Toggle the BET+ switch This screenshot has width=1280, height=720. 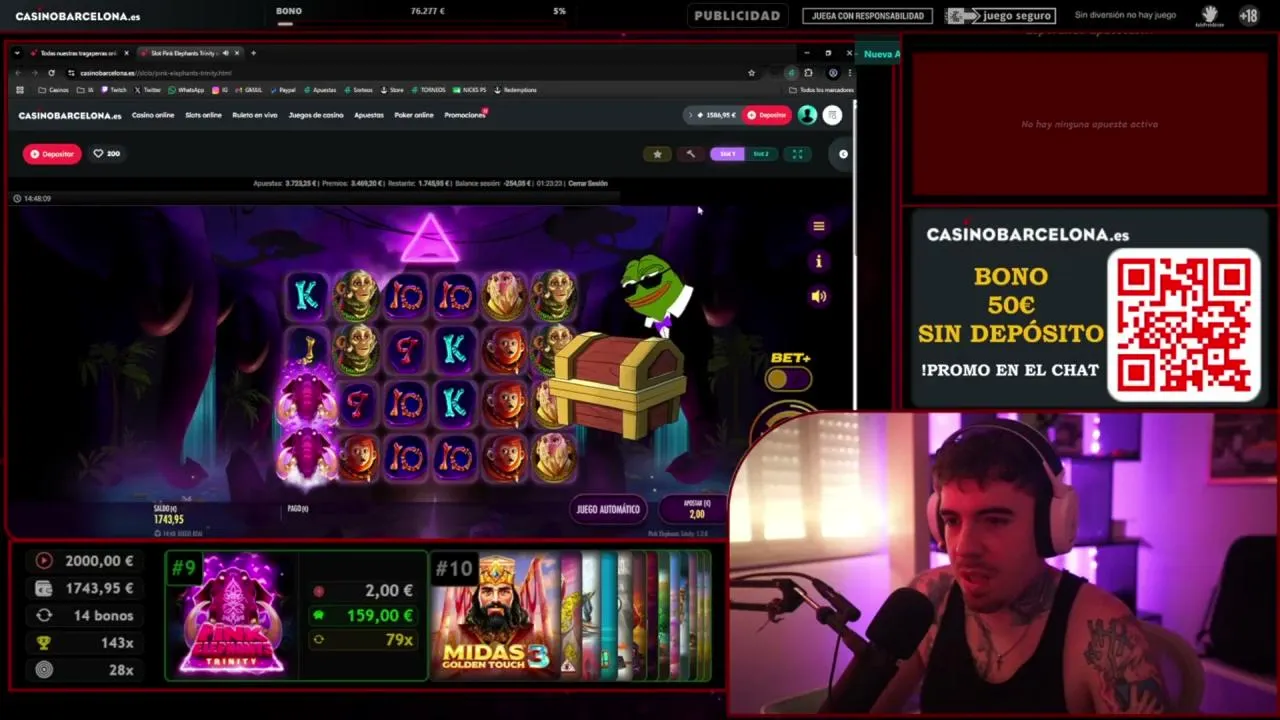[788, 379]
